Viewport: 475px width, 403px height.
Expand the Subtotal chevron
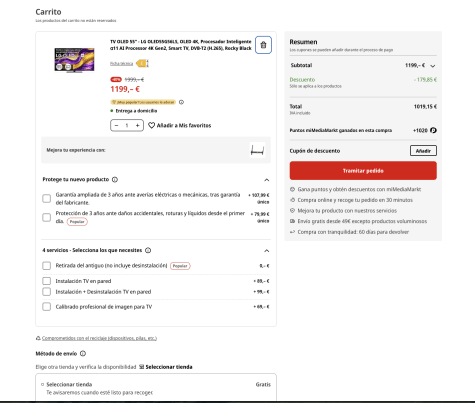(433, 66)
